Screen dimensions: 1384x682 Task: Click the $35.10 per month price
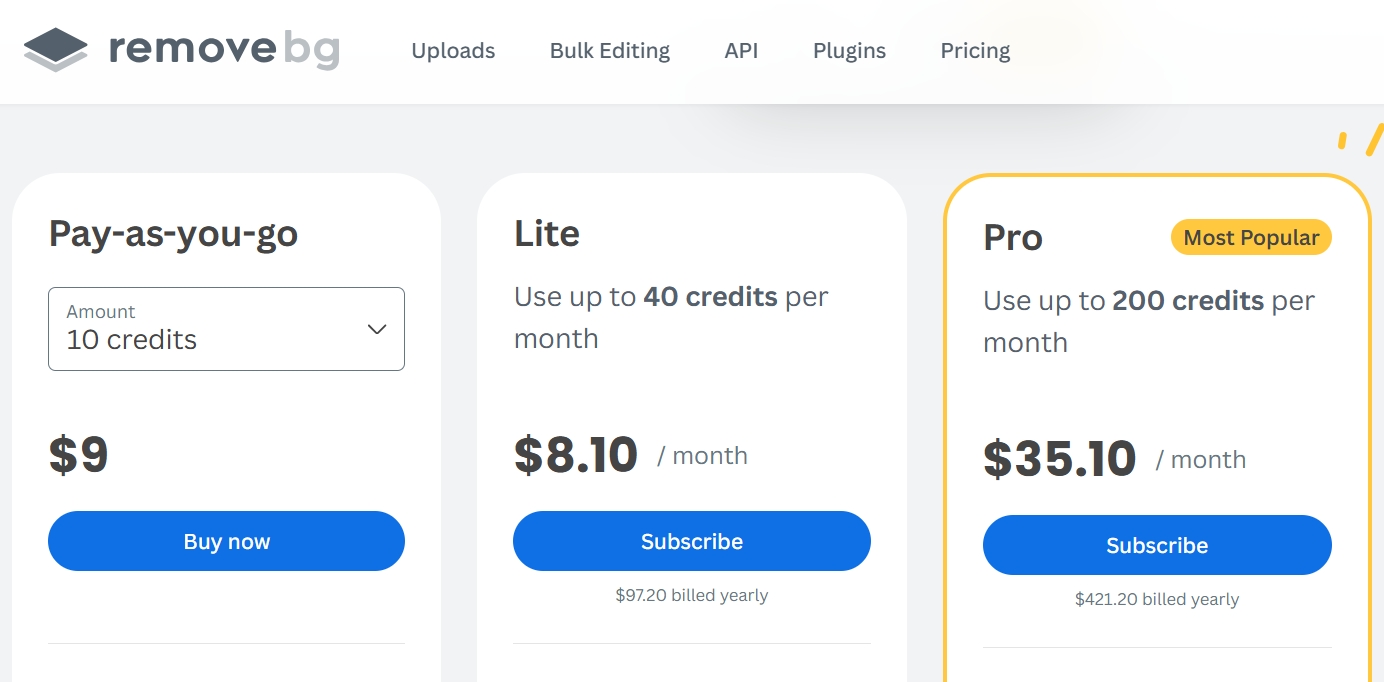1060,459
